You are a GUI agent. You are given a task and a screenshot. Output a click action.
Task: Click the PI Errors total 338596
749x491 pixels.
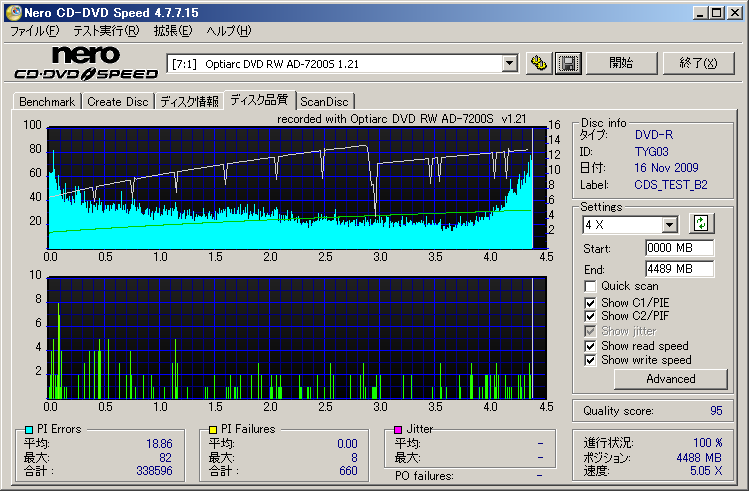click(x=154, y=471)
